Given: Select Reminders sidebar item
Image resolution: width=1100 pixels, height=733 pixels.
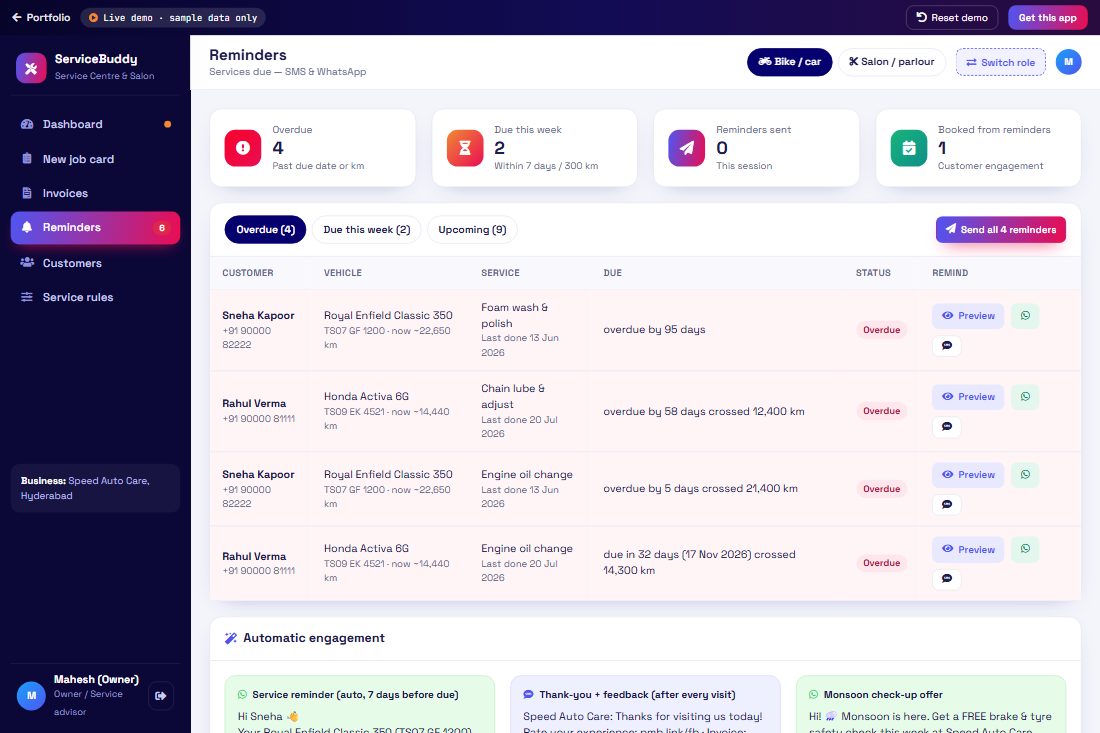Looking at the screenshot, I should click(95, 227).
